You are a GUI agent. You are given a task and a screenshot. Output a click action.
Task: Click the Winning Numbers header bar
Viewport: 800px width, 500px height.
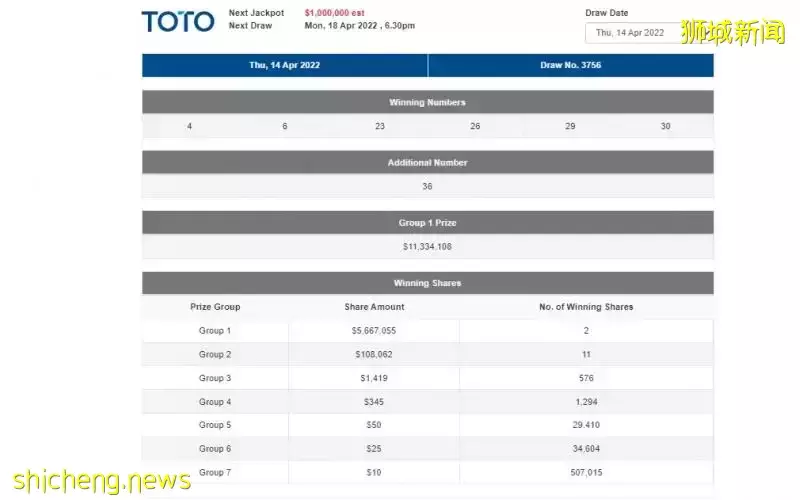point(427,102)
